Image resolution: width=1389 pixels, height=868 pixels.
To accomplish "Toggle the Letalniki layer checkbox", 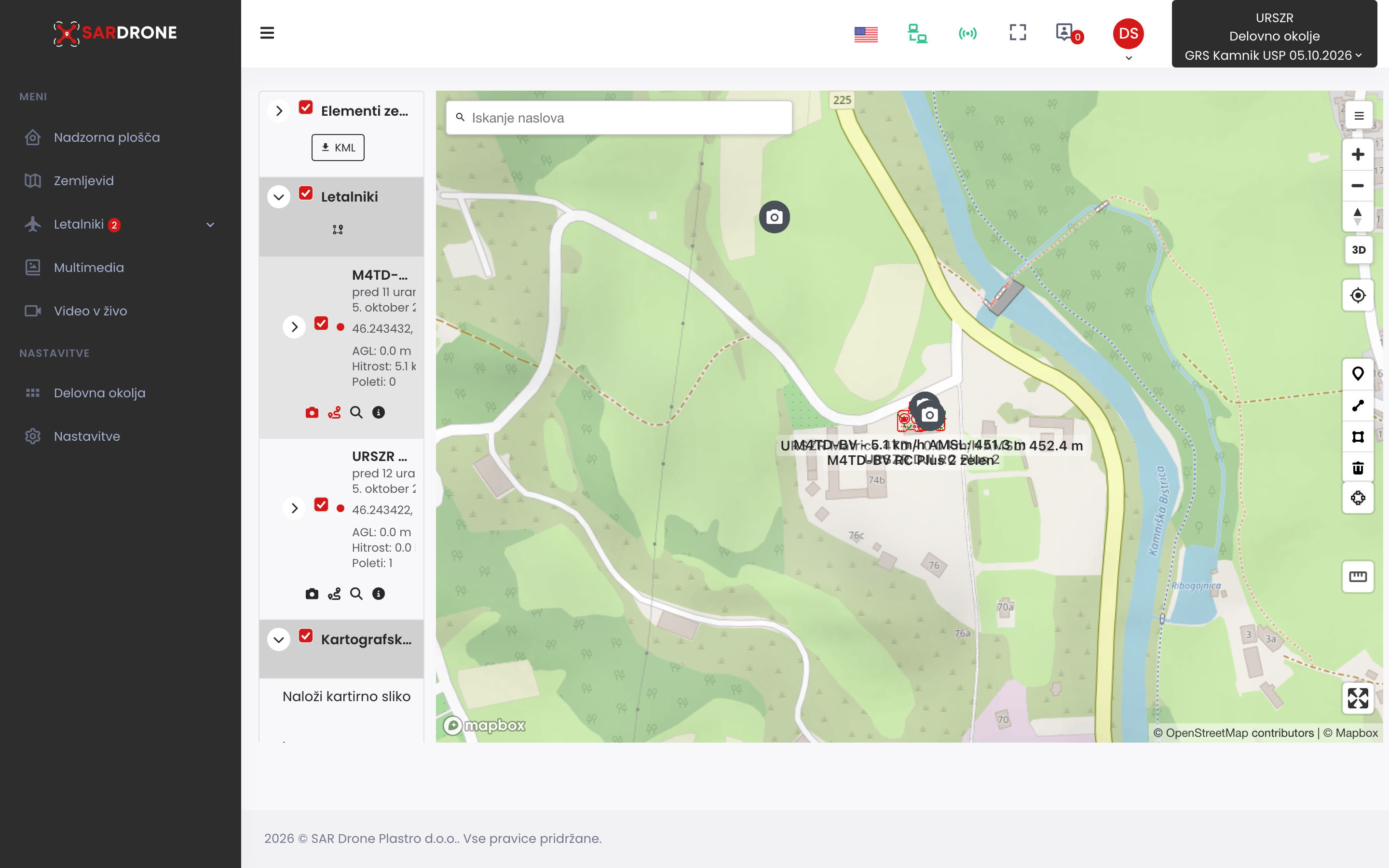I will (306, 193).
